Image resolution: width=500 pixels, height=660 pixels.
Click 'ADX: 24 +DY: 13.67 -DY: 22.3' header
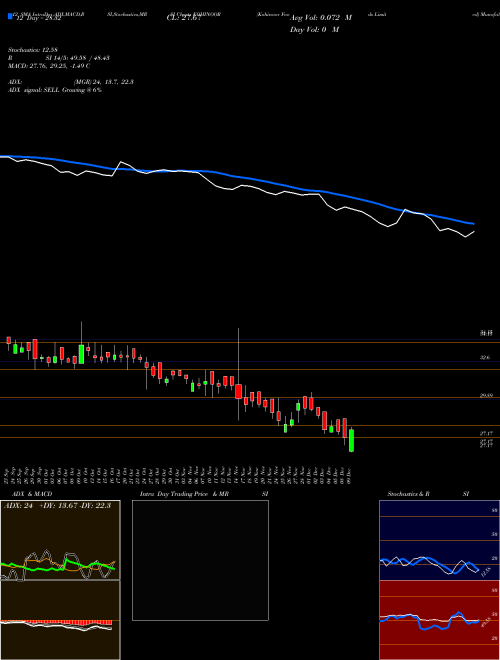click(x=57, y=506)
